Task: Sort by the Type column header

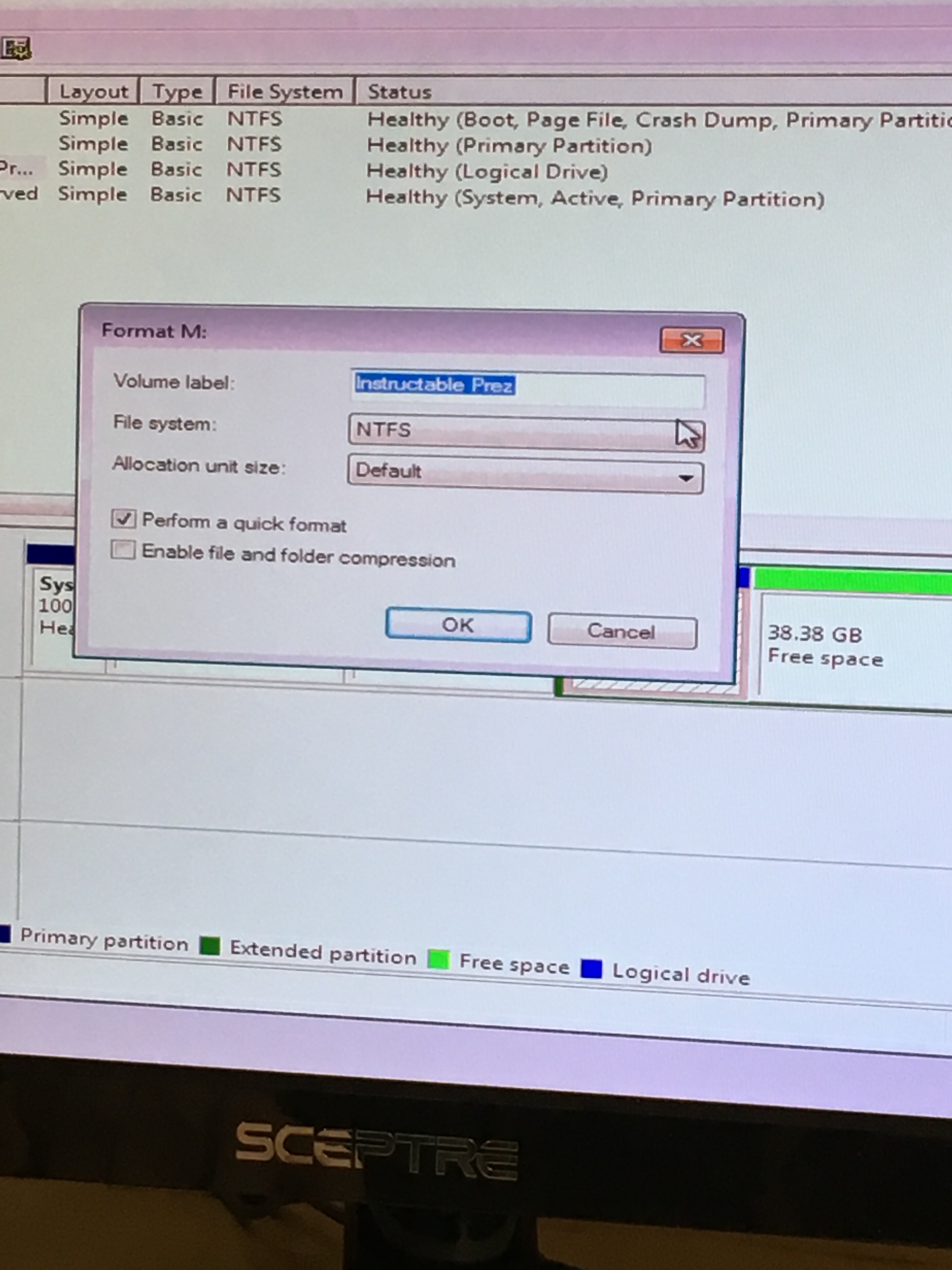Action: coord(177,91)
